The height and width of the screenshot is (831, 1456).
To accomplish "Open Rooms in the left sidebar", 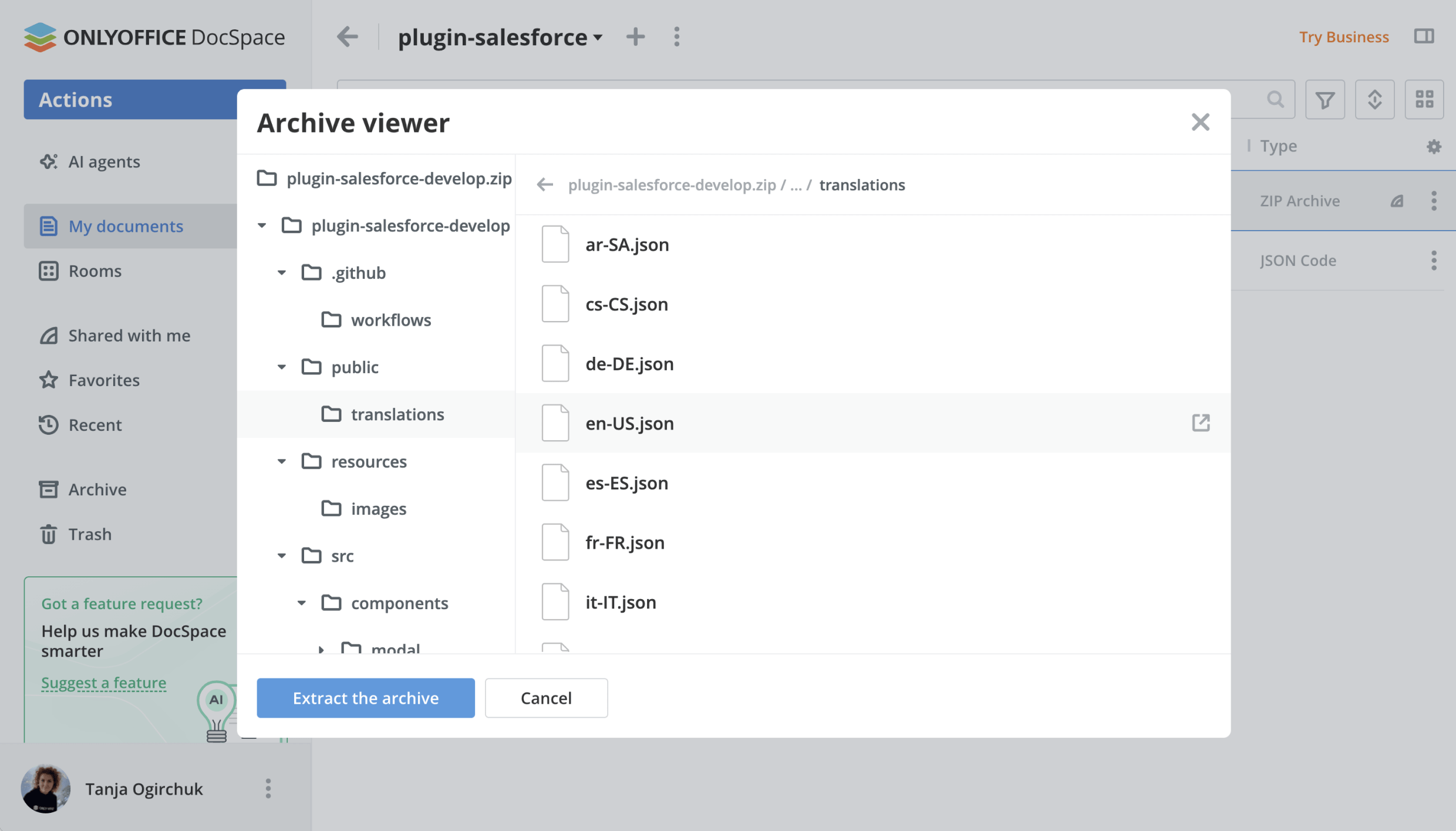I will click(x=95, y=271).
